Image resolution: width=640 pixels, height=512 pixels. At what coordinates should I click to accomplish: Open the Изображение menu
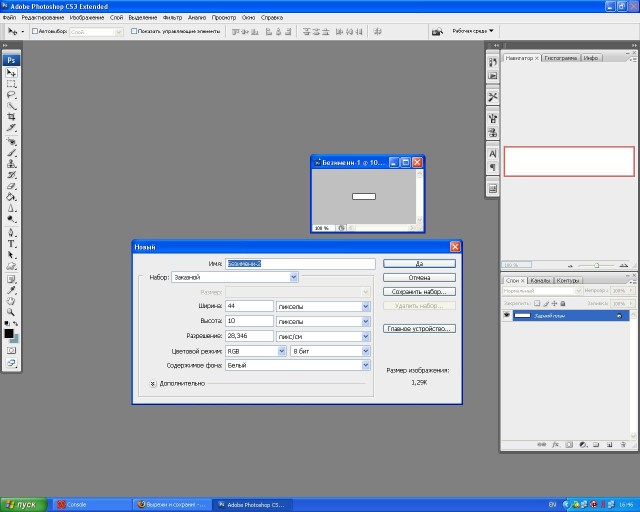click(x=87, y=18)
